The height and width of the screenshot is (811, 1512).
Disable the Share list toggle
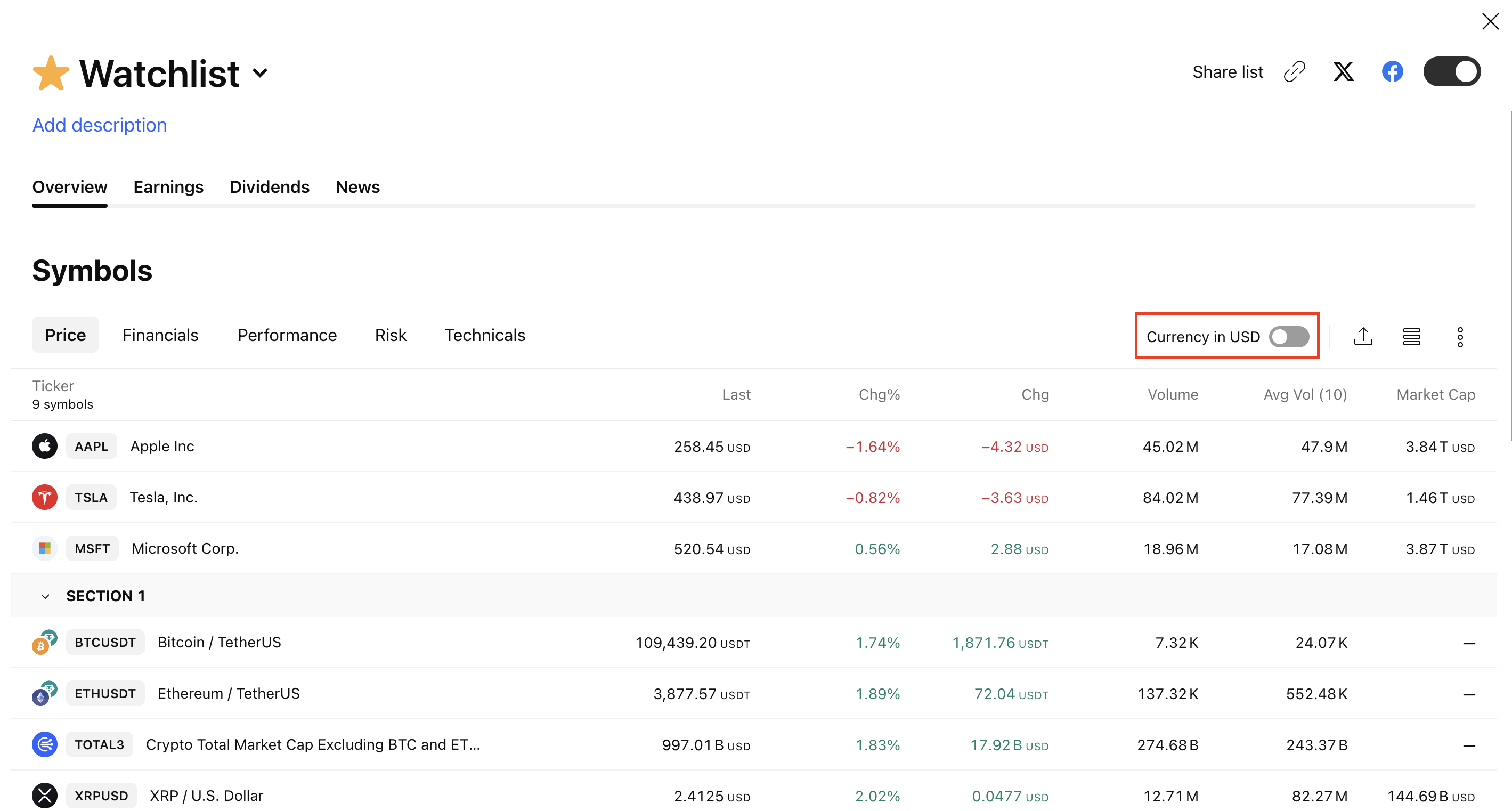[x=1452, y=71]
